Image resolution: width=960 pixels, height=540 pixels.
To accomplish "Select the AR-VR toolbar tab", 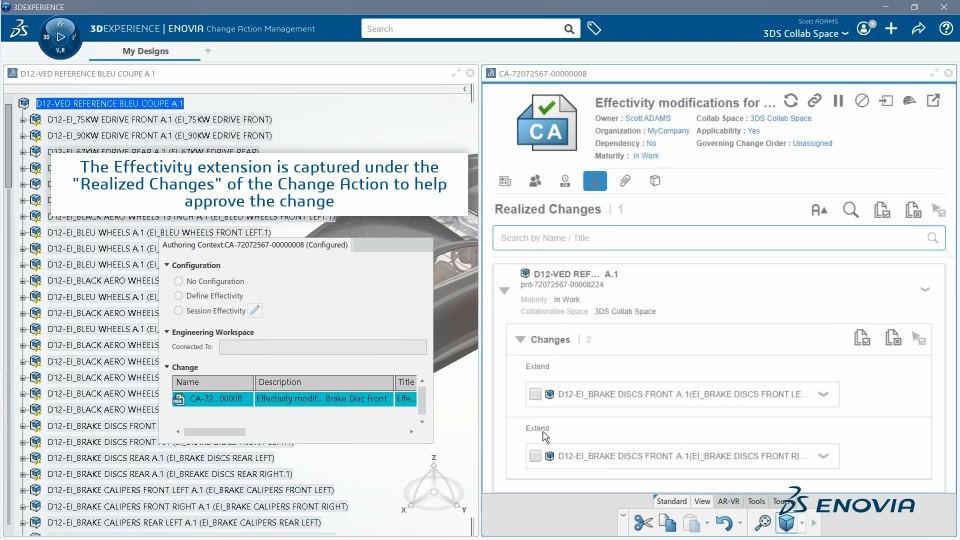I will 729,501.
